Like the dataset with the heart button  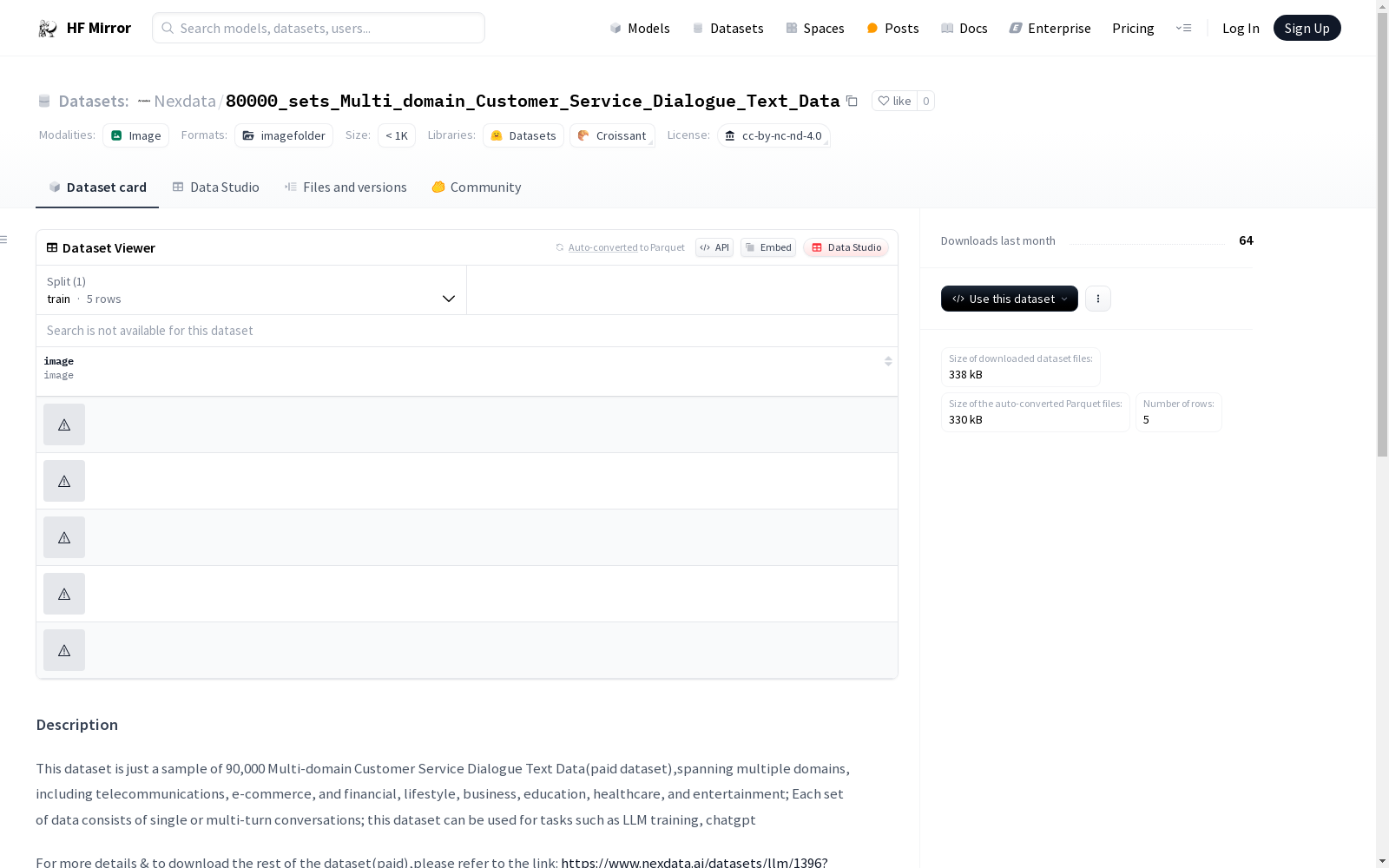[x=894, y=101]
